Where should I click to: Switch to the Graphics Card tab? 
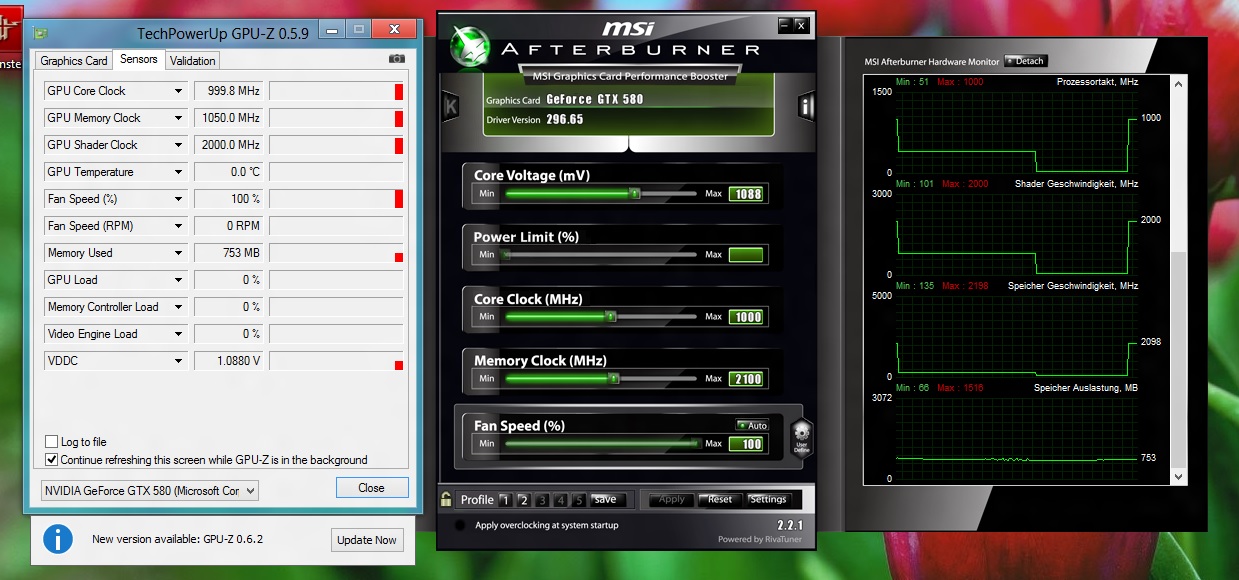coord(72,60)
